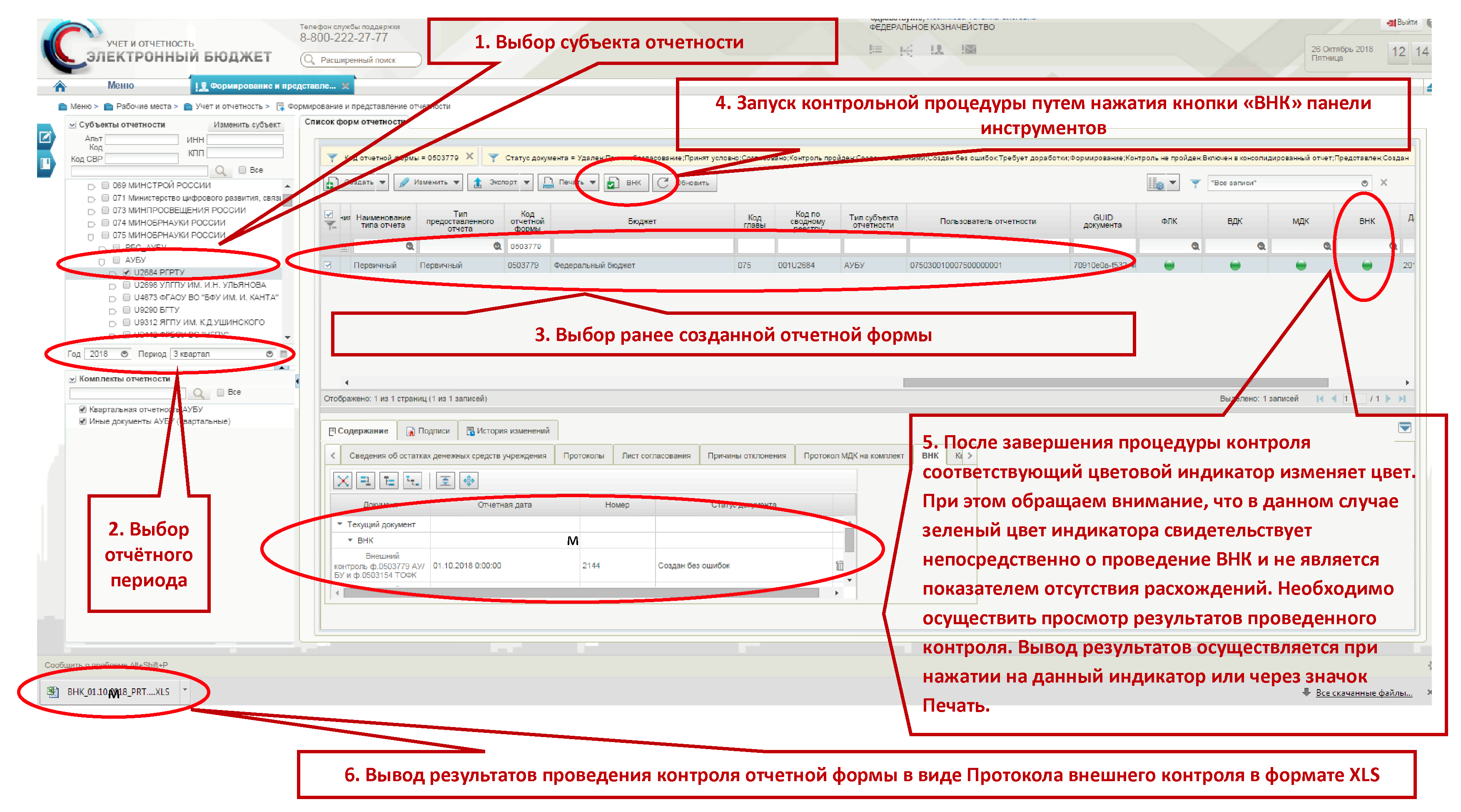Check the 069 МИНСТРОЙ РОССИИ checkbox

coord(105,185)
